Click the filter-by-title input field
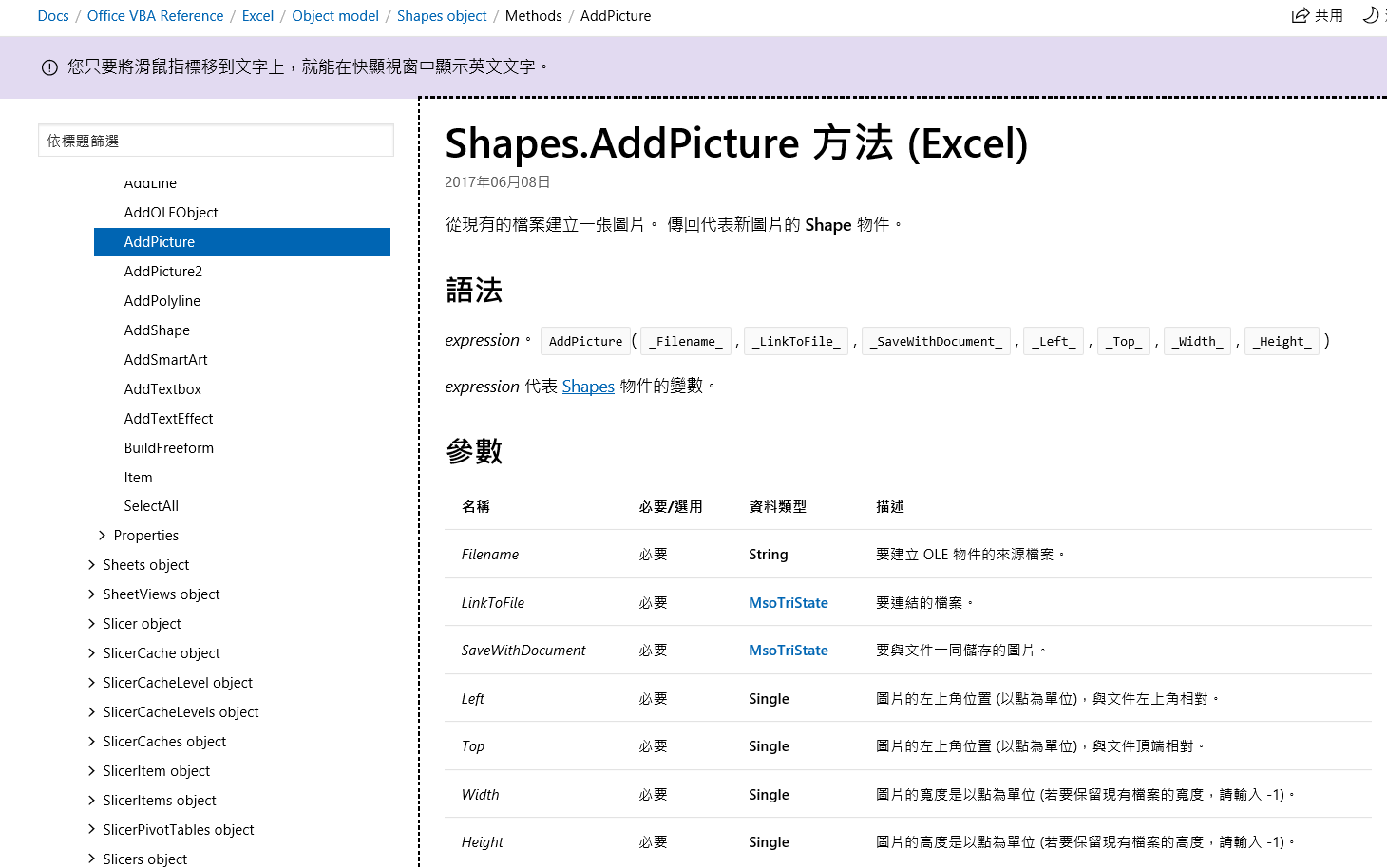The height and width of the screenshot is (868, 1387). point(216,141)
